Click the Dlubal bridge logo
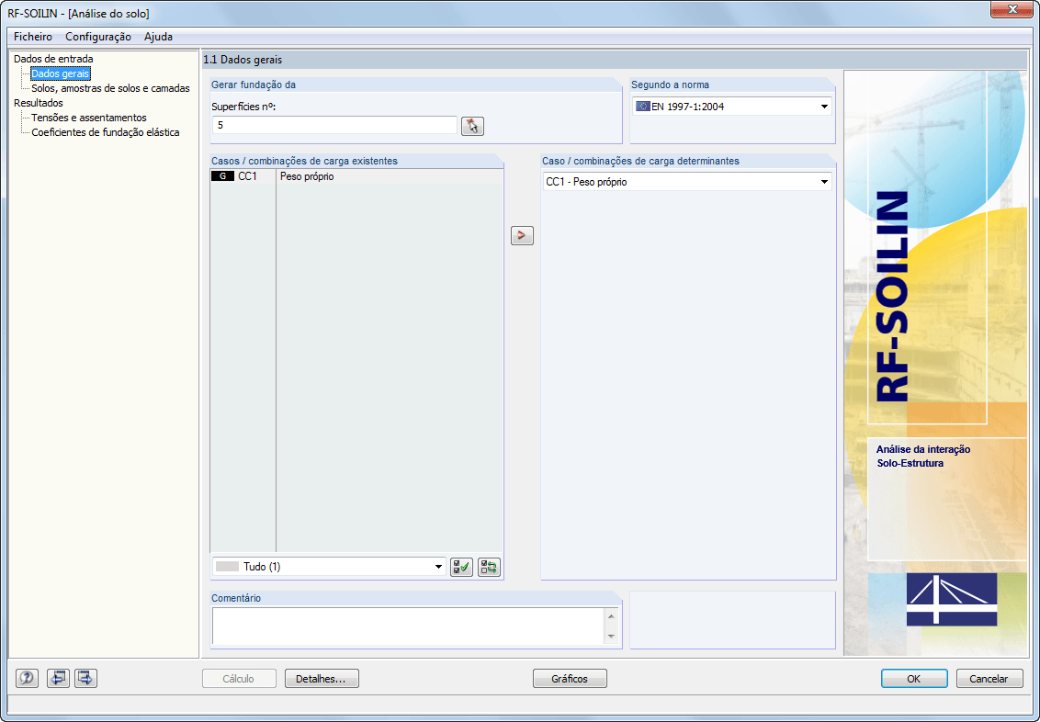Screen dimensions: 1040x722 point(951,599)
